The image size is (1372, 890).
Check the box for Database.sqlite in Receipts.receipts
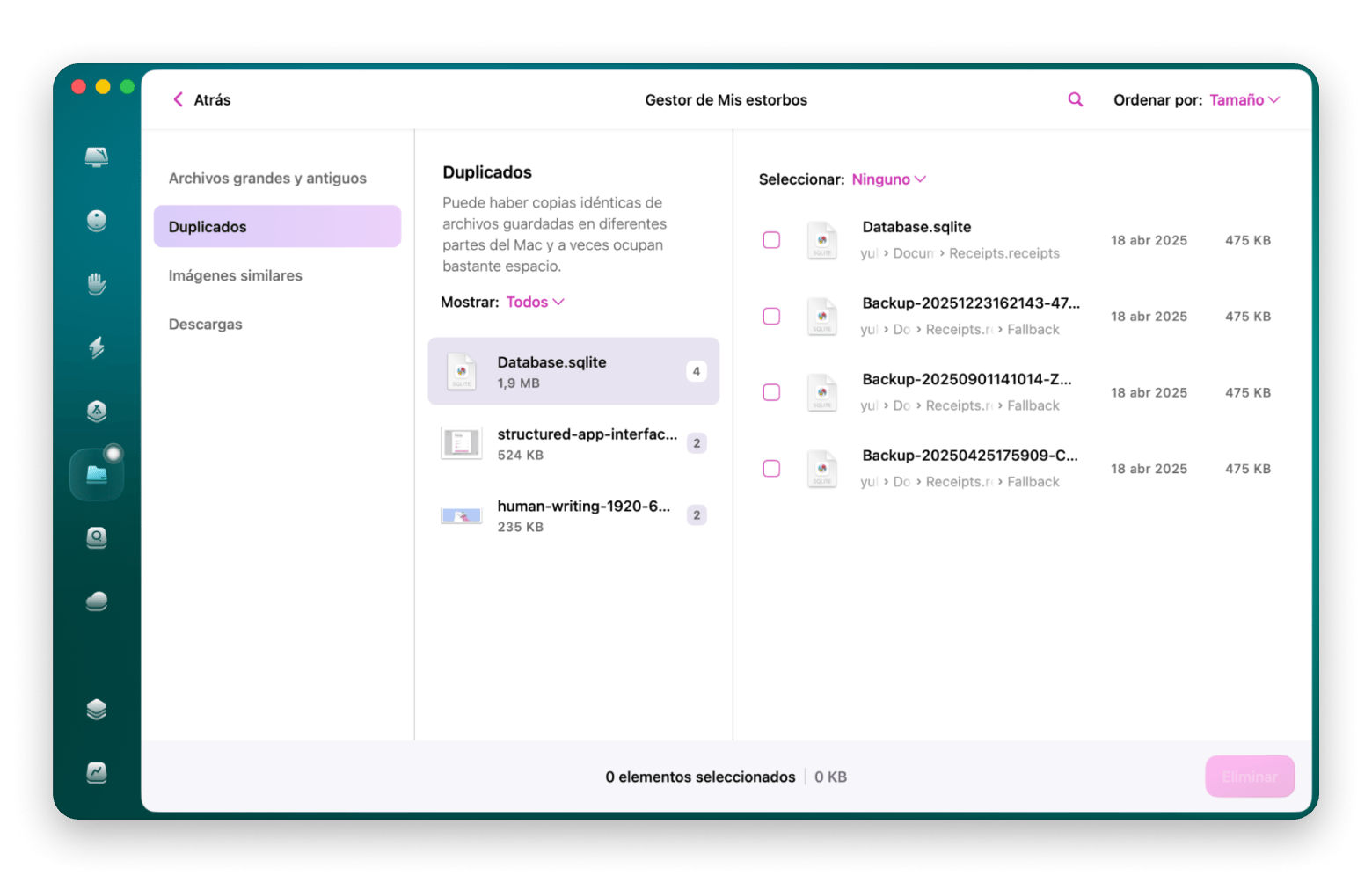pyautogui.click(x=771, y=240)
